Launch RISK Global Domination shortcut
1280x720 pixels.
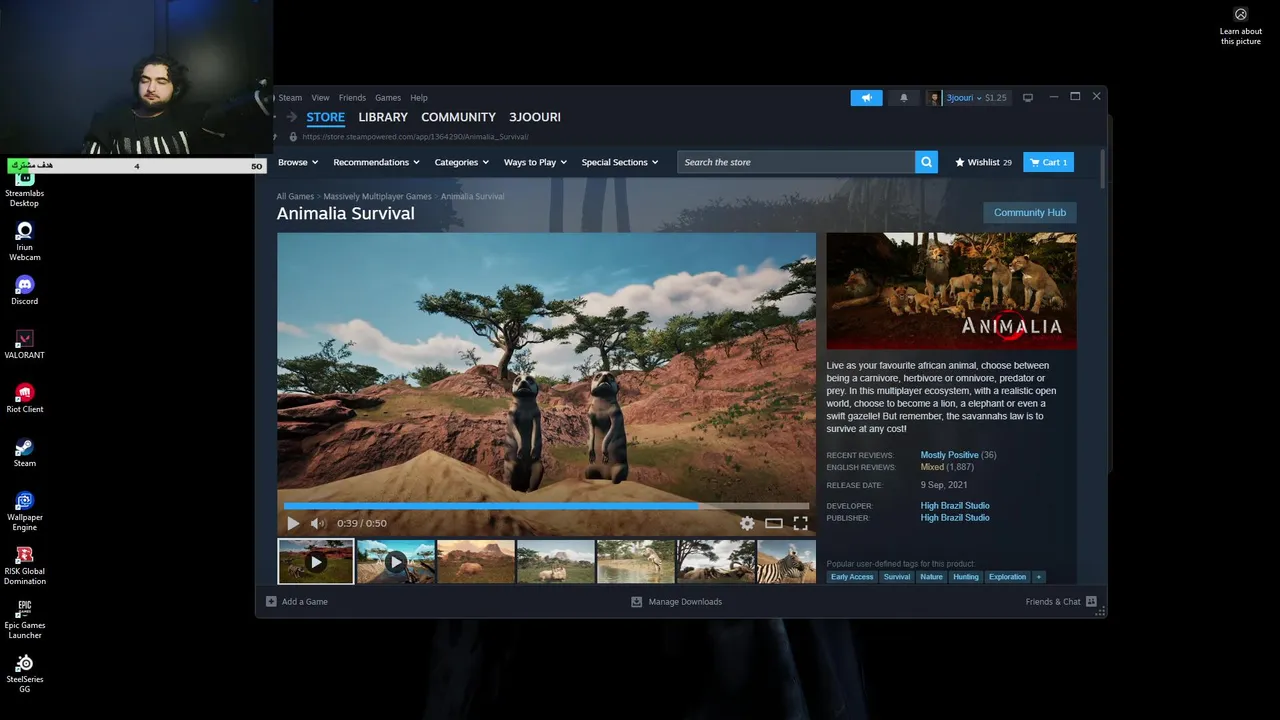pos(24,565)
